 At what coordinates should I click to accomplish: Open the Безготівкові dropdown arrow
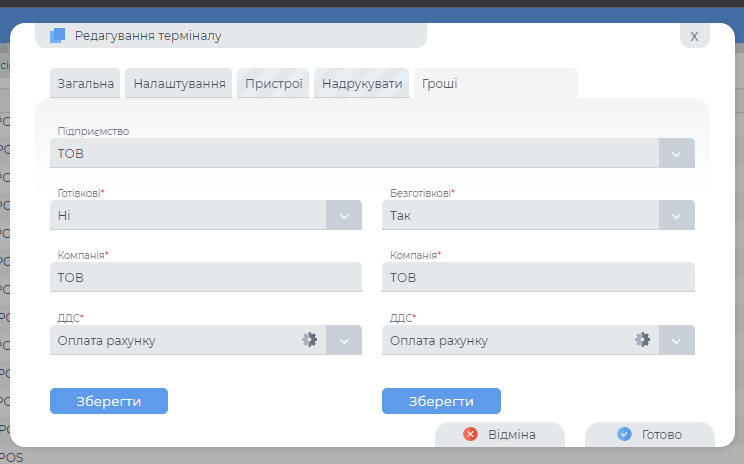pyautogui.click(x=676, y=216)
